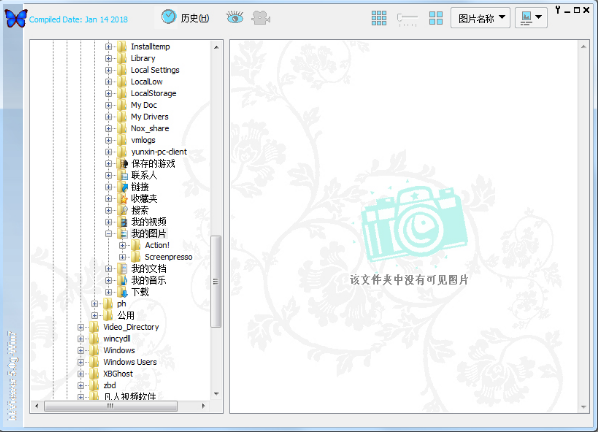The image size is (599, 434).
Task: Select the vmlogs folder
Action: click(x=143, y=140)
